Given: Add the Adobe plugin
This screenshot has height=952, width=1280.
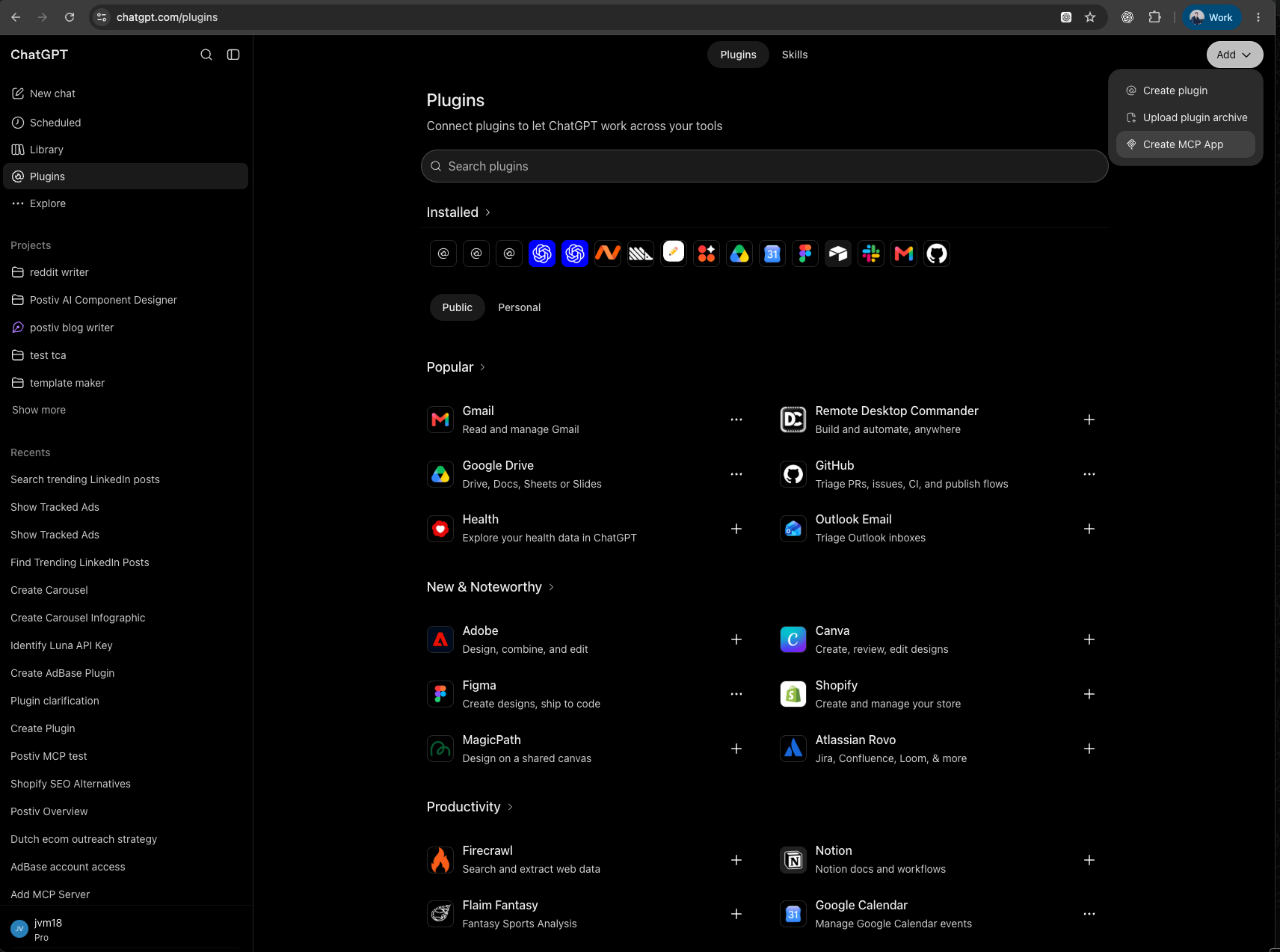Looking at the screenshot, I should coord(736,639).
